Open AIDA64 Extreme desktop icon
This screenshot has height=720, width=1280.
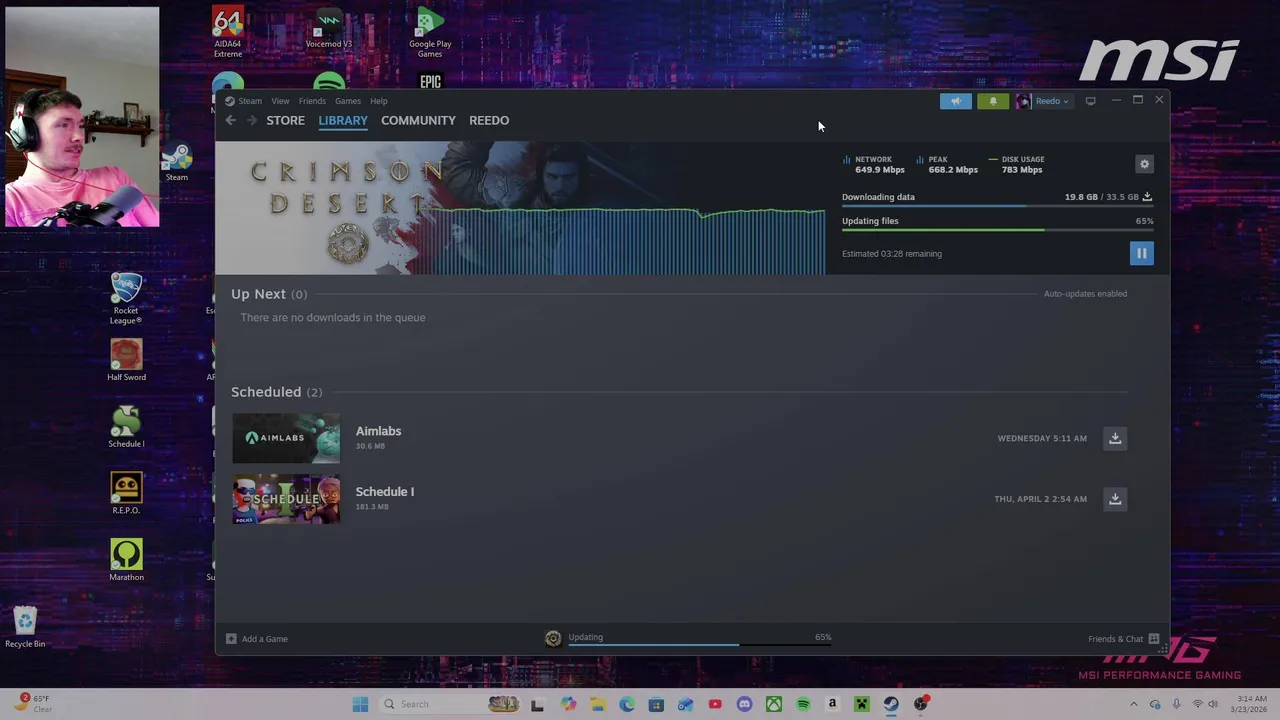tap(228, 33)
